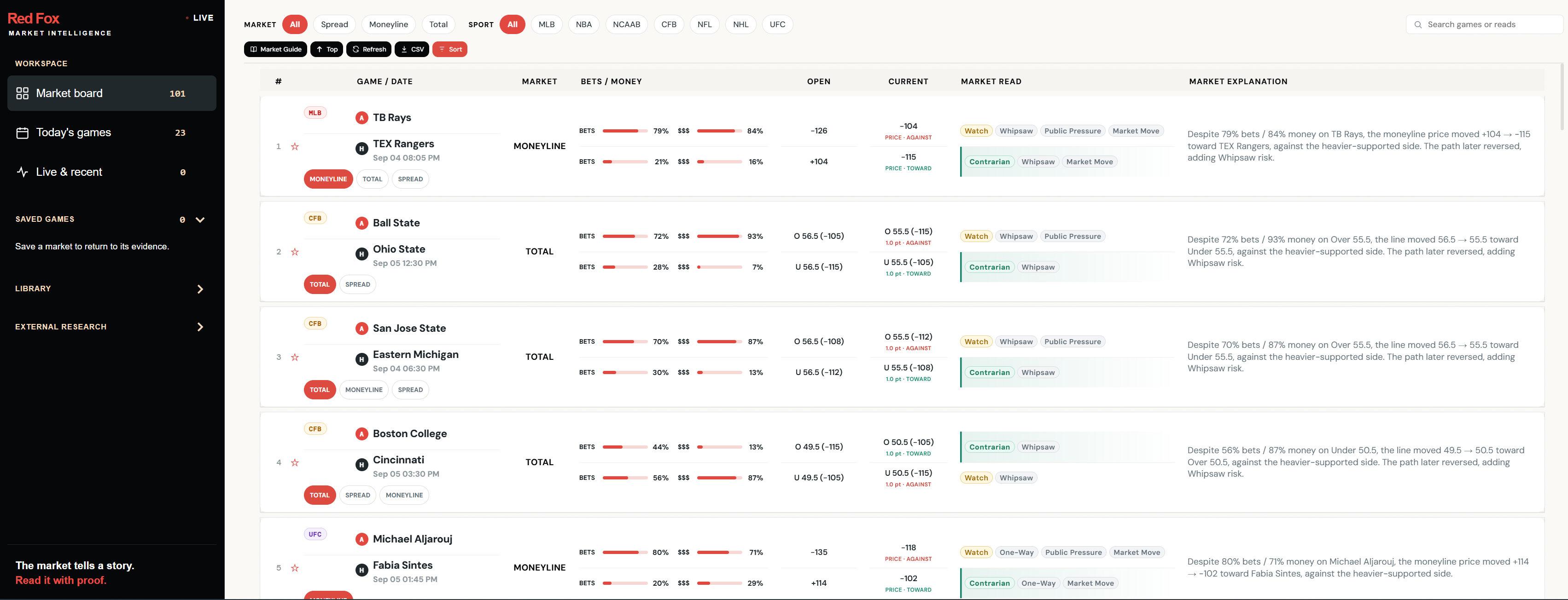The image size is (1568, 600).
Task: Click the Contrarian tag on TEX Rangers row
Action: pyautogui.click(x=989, y=162)
